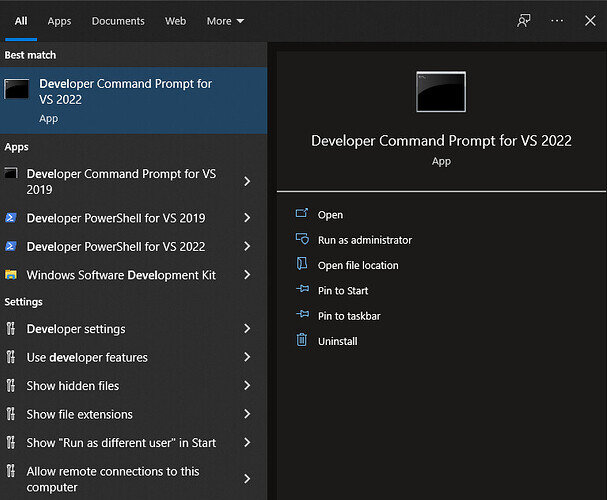This screenshot has width=607, height=500.
Task: Expand arrow next to Developer PowerShell for VS 2022
Action: tap(247, 247)
